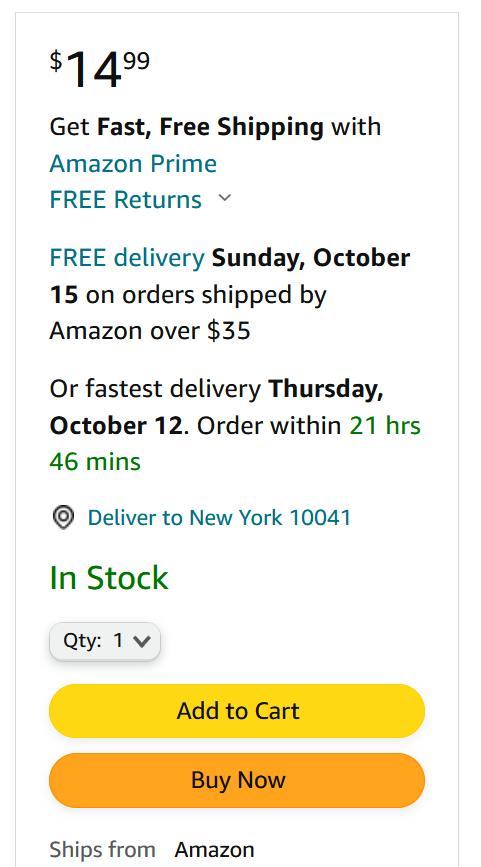
Task: Click the In Stock status text
Action: (109, 578)
